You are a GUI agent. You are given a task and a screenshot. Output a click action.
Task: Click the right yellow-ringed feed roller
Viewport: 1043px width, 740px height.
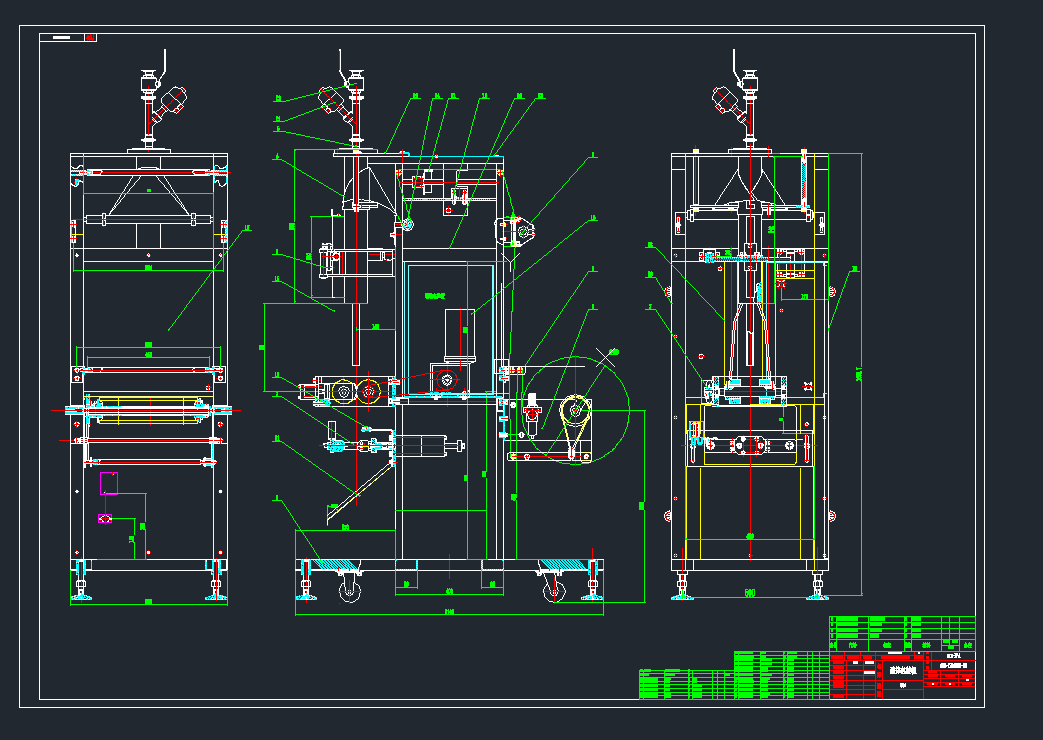369,391
